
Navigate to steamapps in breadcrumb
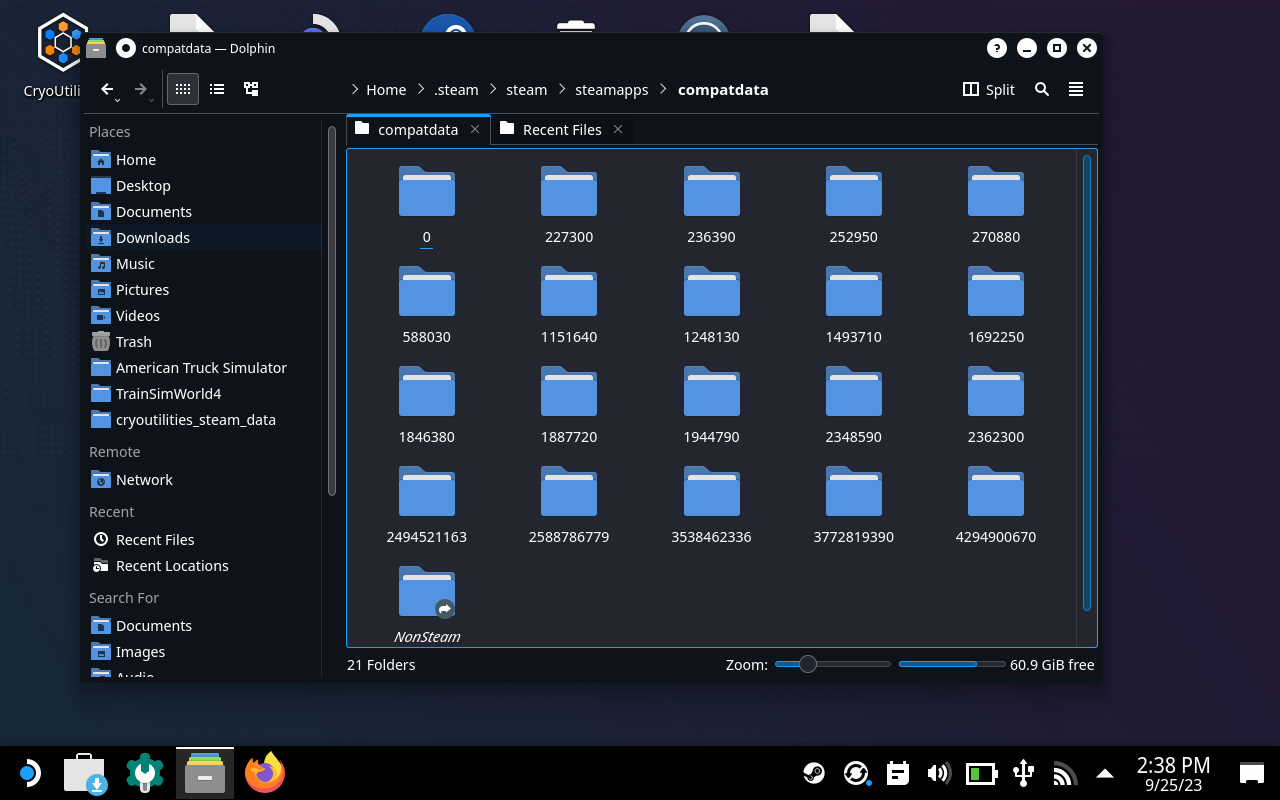pyautogui.click(x=611, y=89)
